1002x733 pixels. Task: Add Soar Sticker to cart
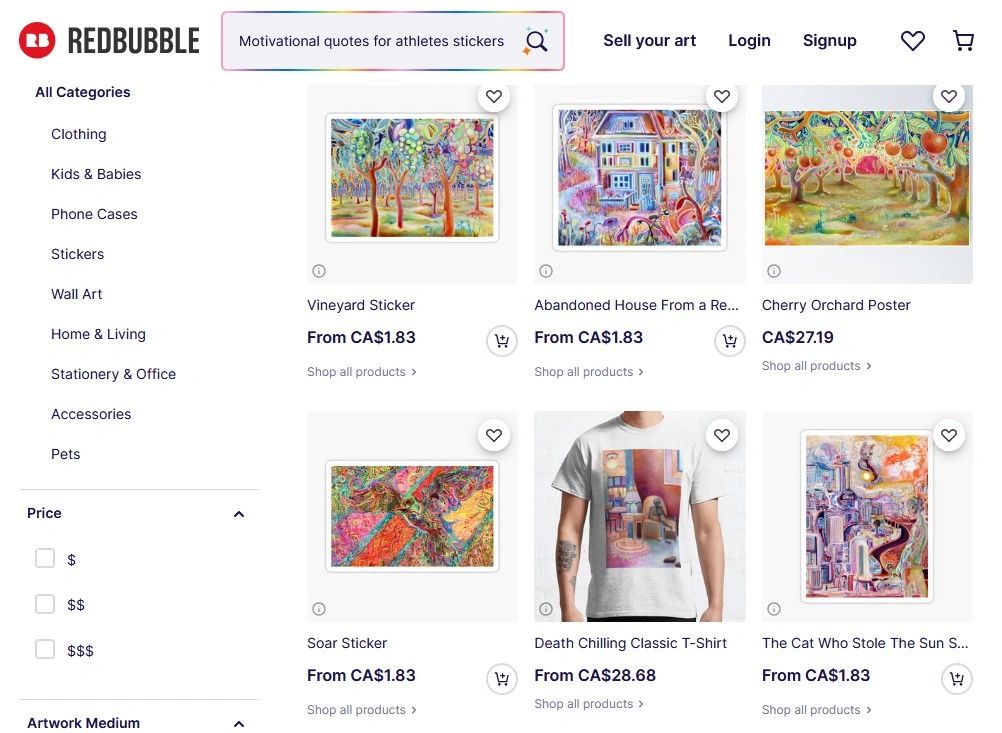(501, 680)
